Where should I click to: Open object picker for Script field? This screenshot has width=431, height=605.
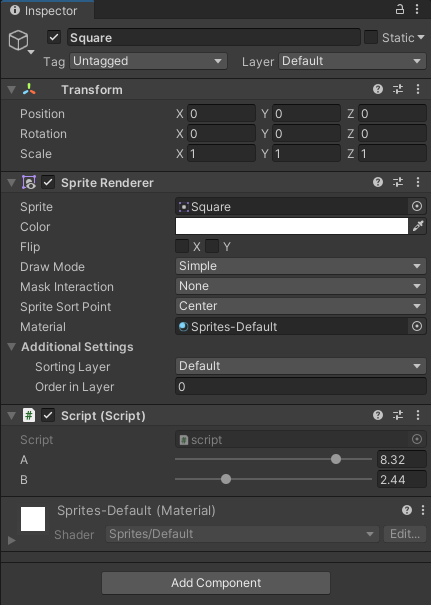pyautogui.click(x=417, y=439)
